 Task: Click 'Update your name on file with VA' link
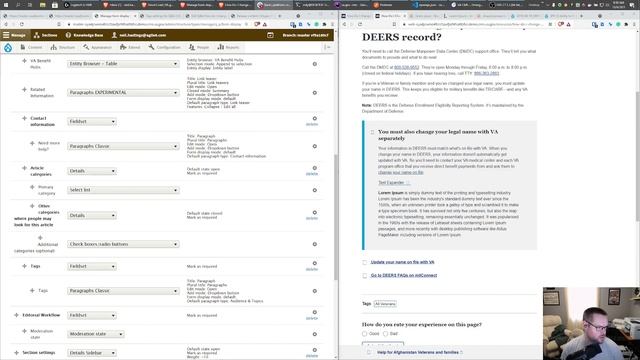tap(402, 262)
